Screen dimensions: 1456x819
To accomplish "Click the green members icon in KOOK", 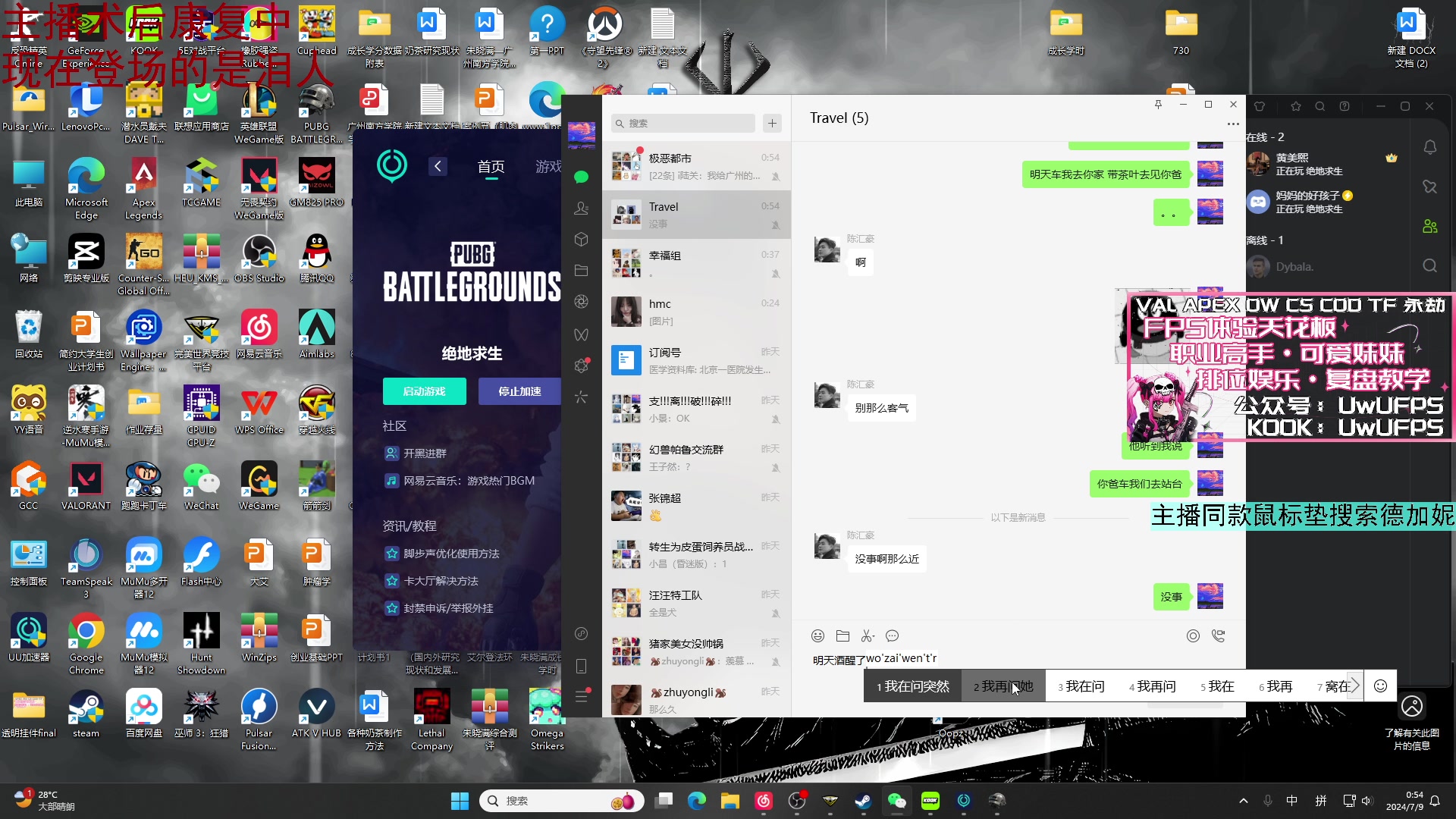I will (x=1429, y=226).
